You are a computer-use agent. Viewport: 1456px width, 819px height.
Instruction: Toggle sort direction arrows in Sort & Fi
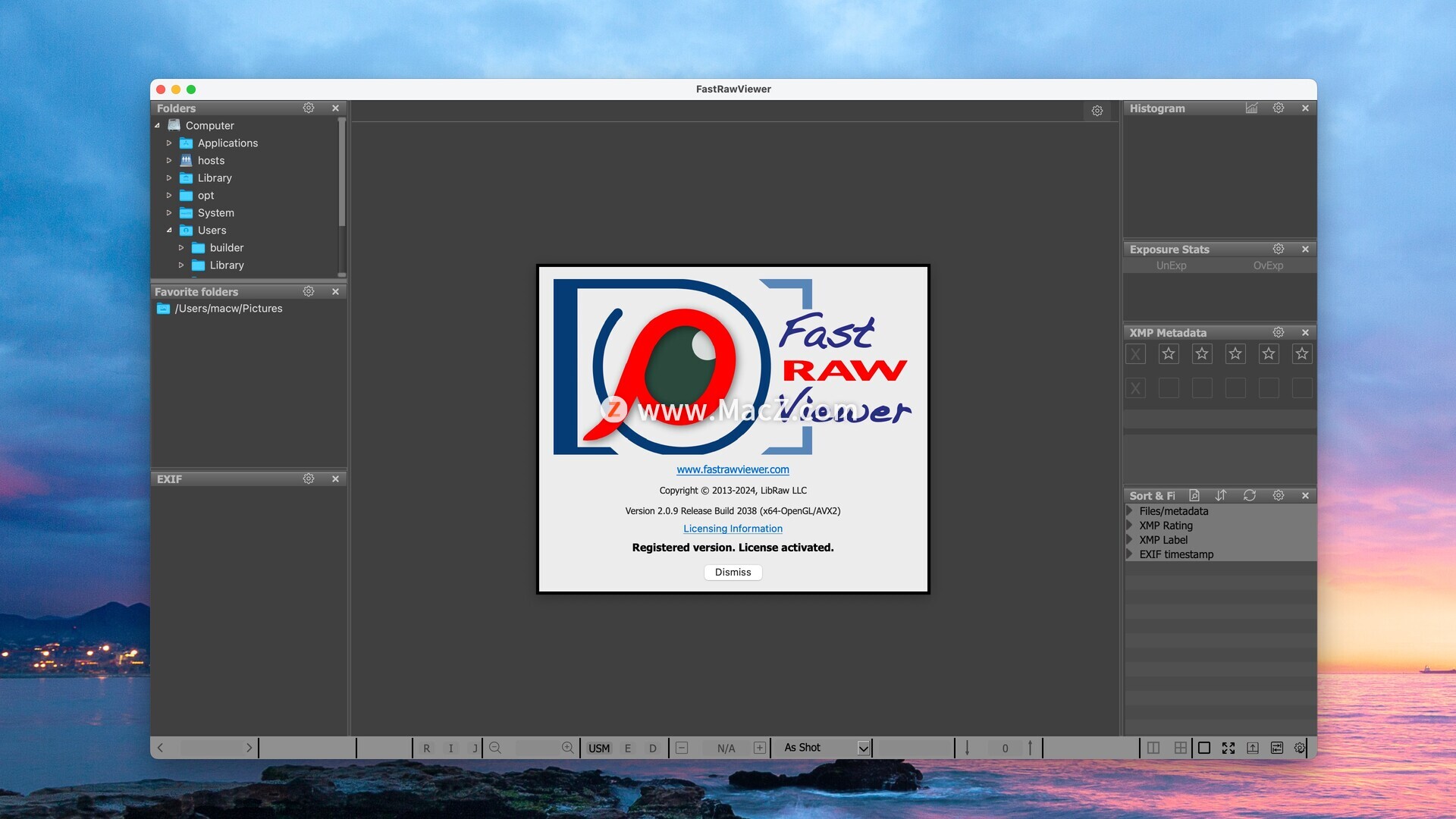[x=1221, y=495]
